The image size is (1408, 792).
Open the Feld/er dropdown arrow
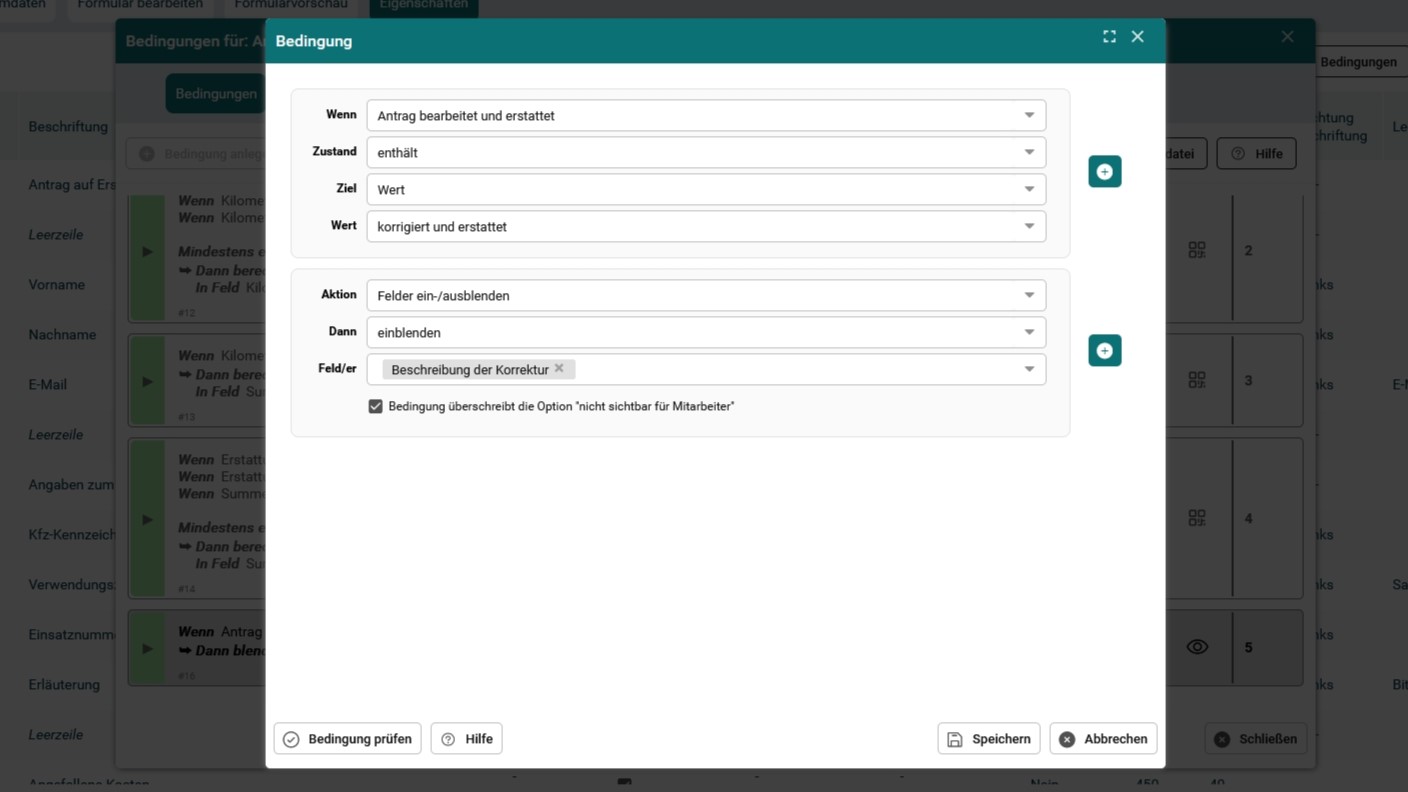[x=1029, y=370]
